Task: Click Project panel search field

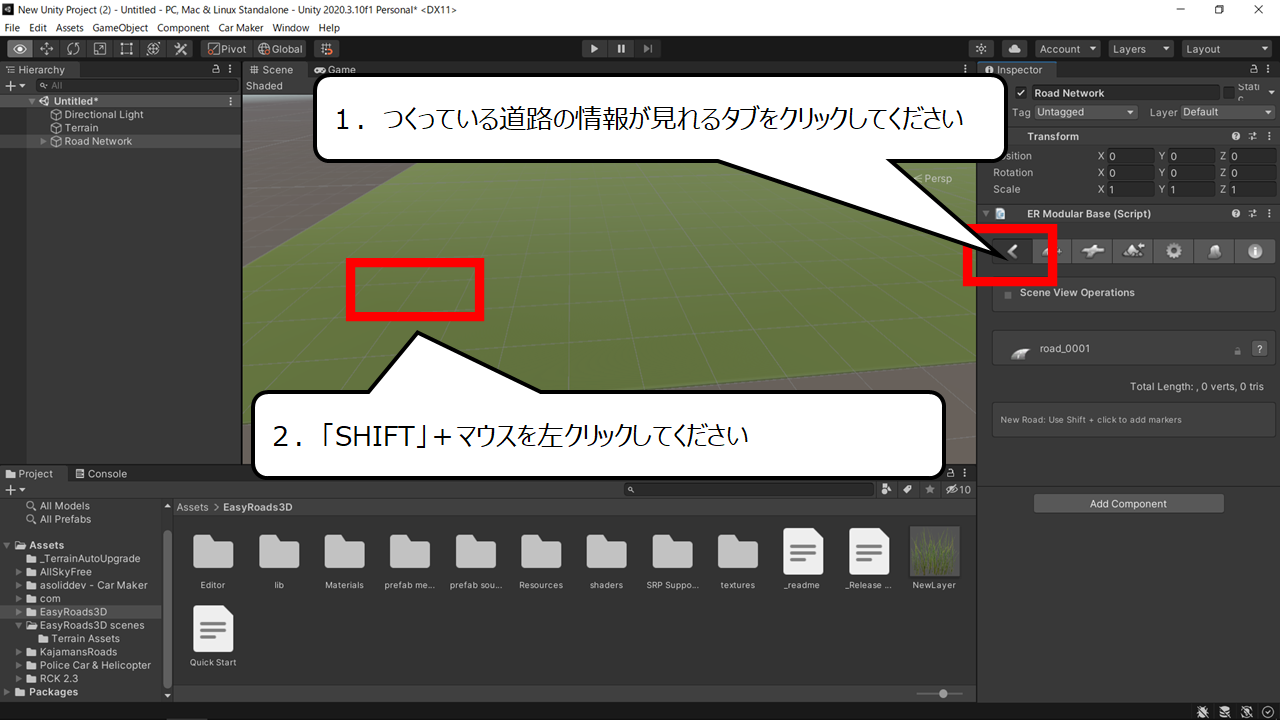Action: 749,490
